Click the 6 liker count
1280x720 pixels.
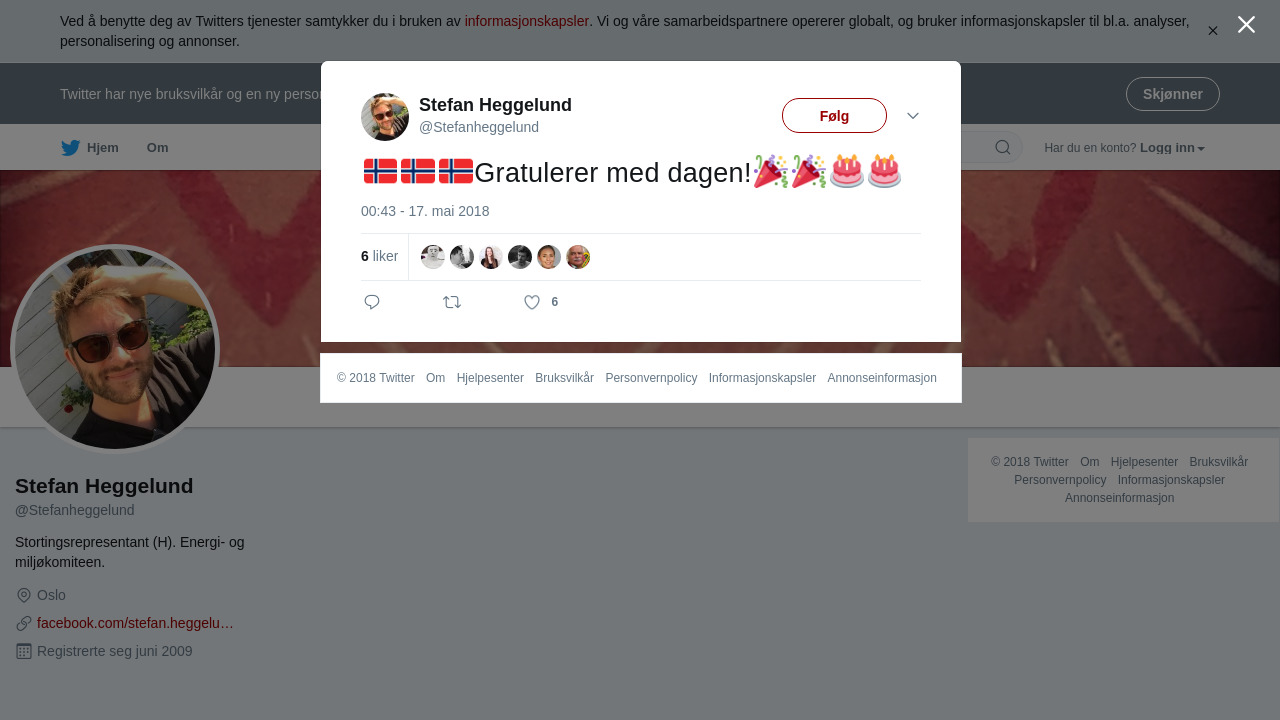(x=379, y=256)
